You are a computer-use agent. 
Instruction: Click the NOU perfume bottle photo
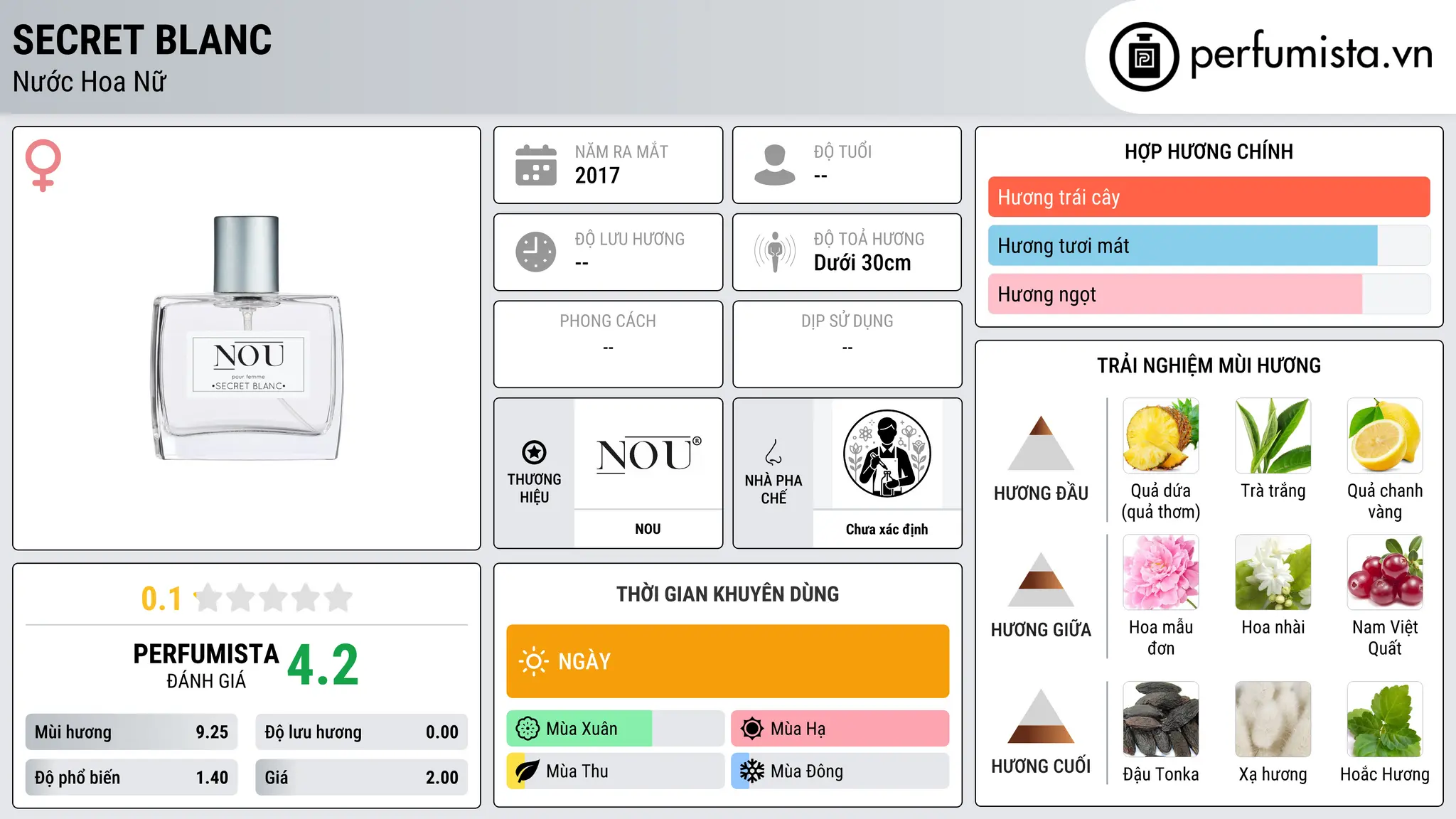click(x=247, y=338)
